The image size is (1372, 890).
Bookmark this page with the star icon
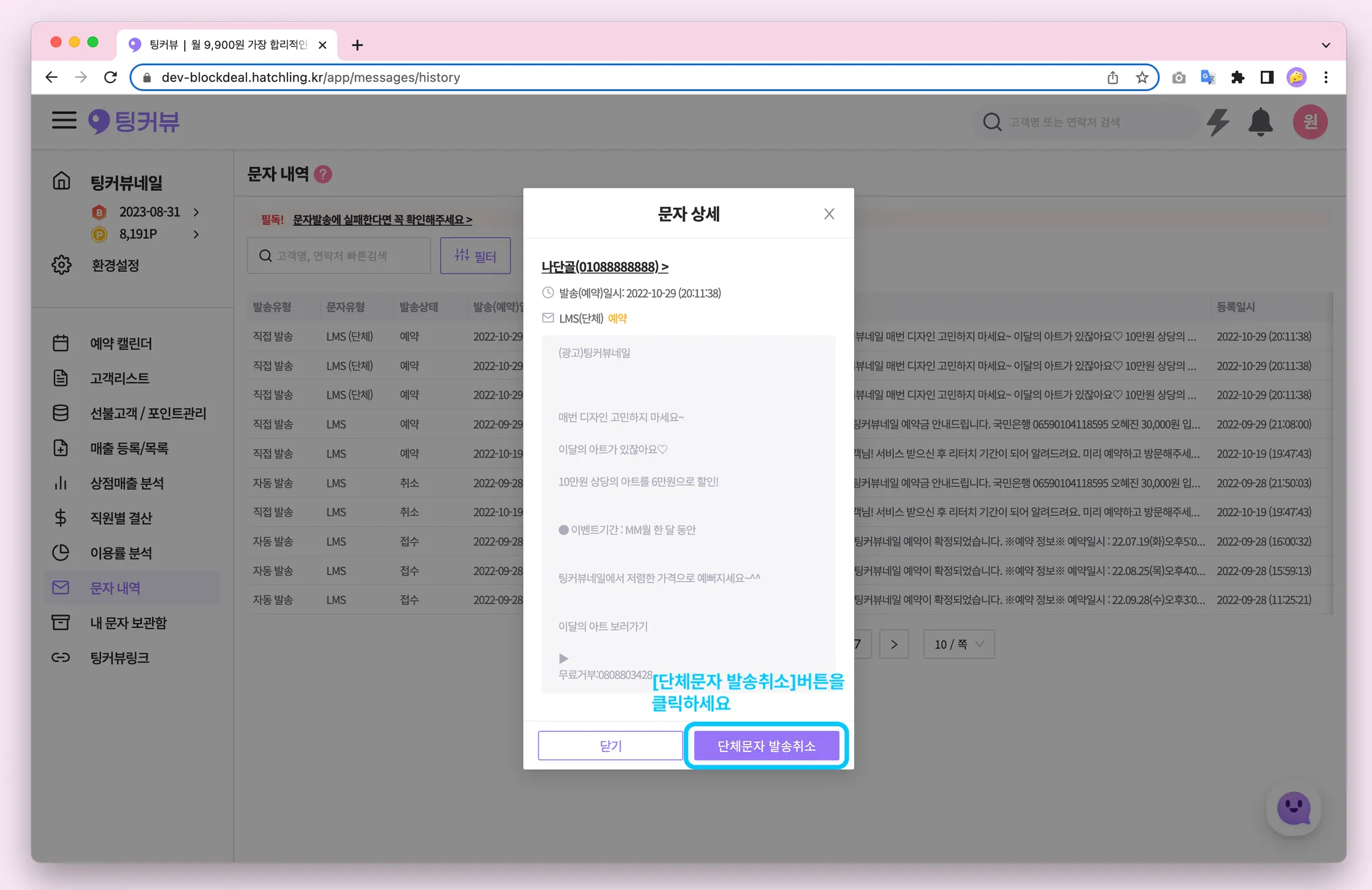1142,78
